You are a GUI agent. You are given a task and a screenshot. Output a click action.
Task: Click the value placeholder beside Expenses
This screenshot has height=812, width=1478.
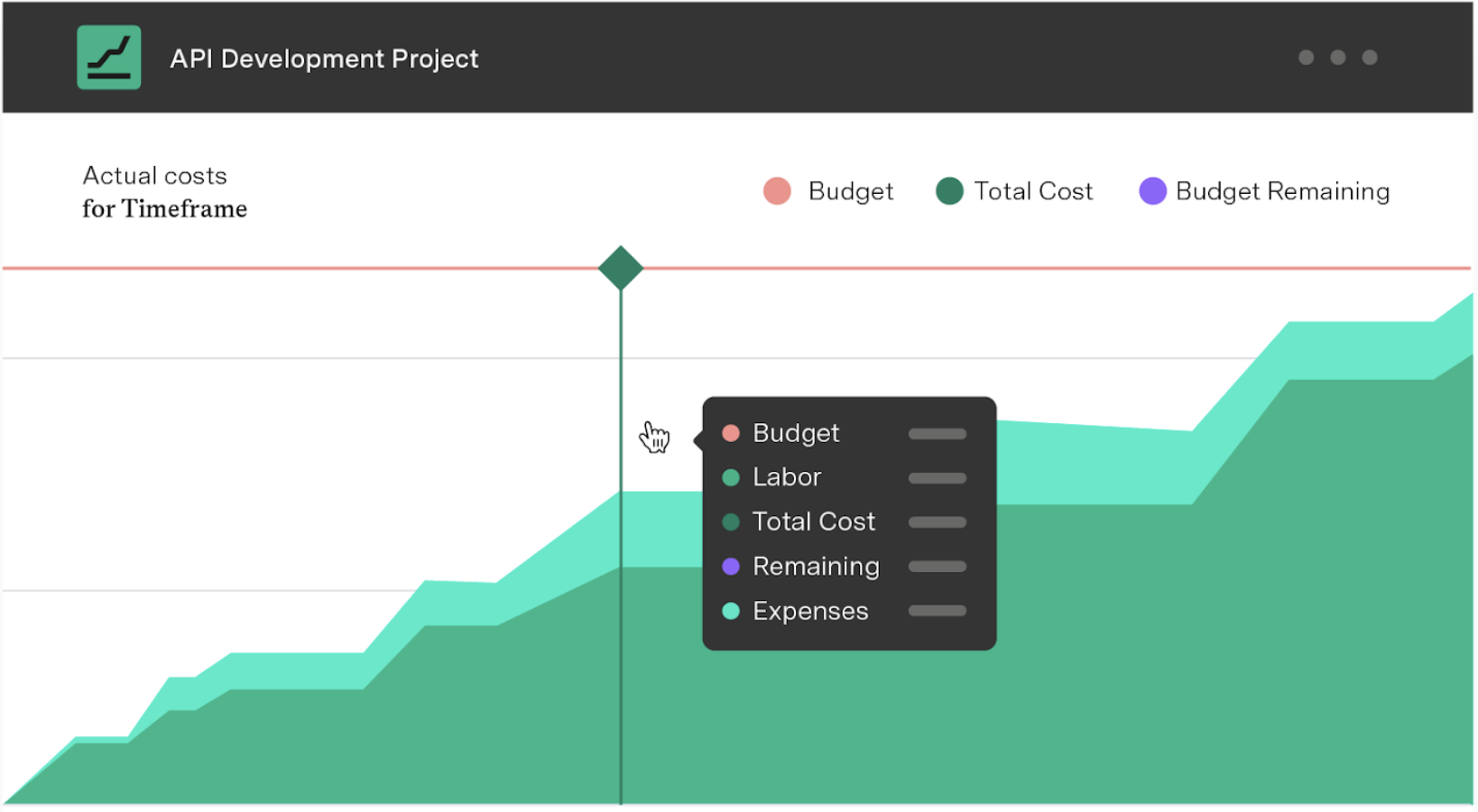(937, 611)
